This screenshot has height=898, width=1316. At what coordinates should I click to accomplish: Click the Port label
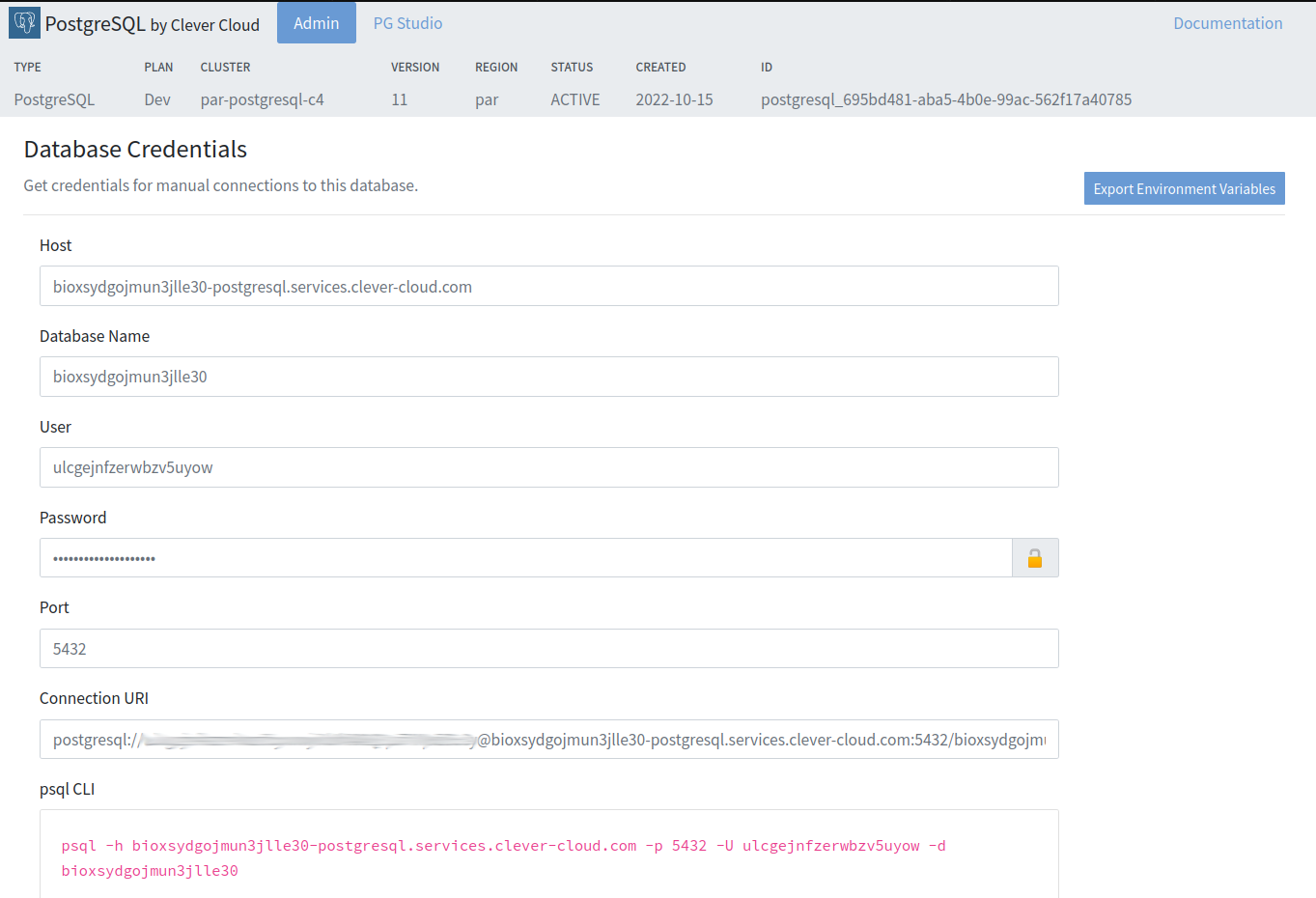point(54,607)
